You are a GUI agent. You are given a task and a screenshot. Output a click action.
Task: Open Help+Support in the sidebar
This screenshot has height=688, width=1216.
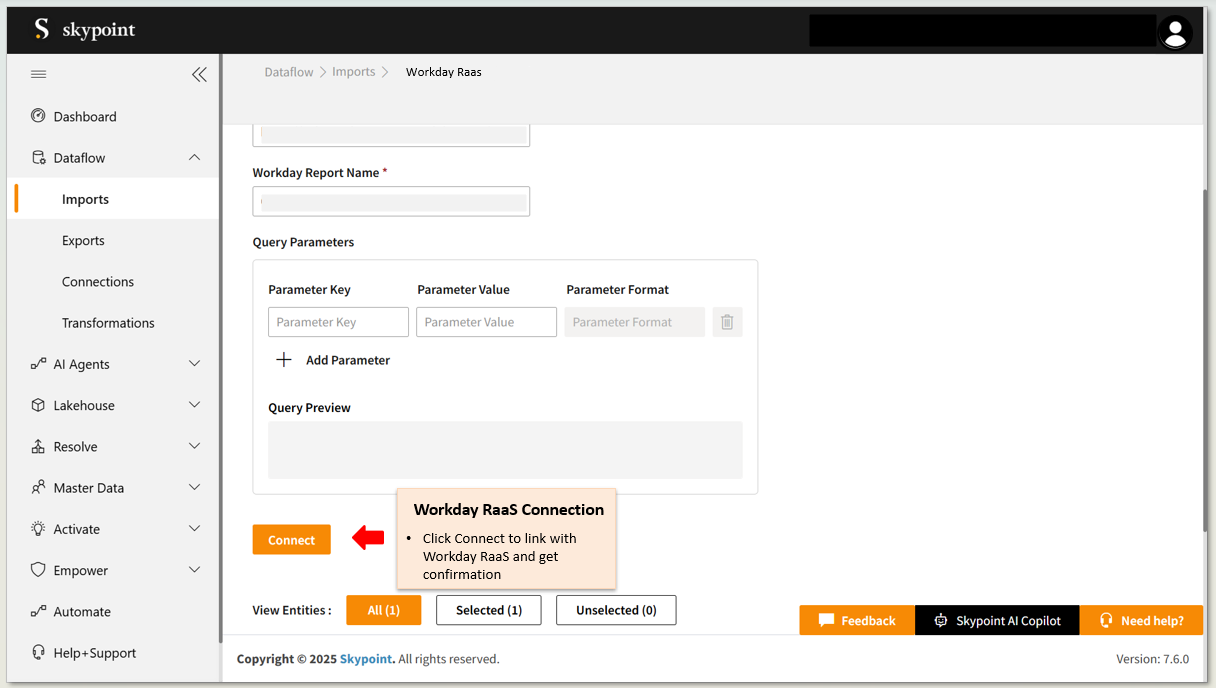click(x=94, y=653)
